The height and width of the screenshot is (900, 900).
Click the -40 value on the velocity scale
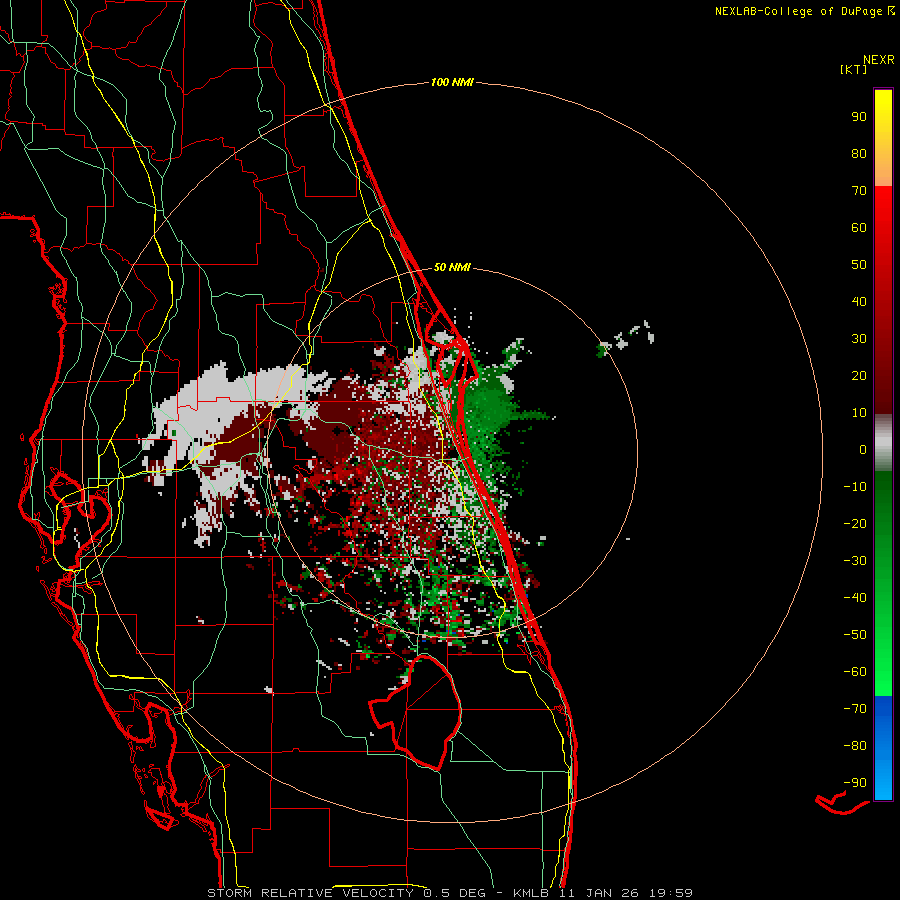point(855,598)
